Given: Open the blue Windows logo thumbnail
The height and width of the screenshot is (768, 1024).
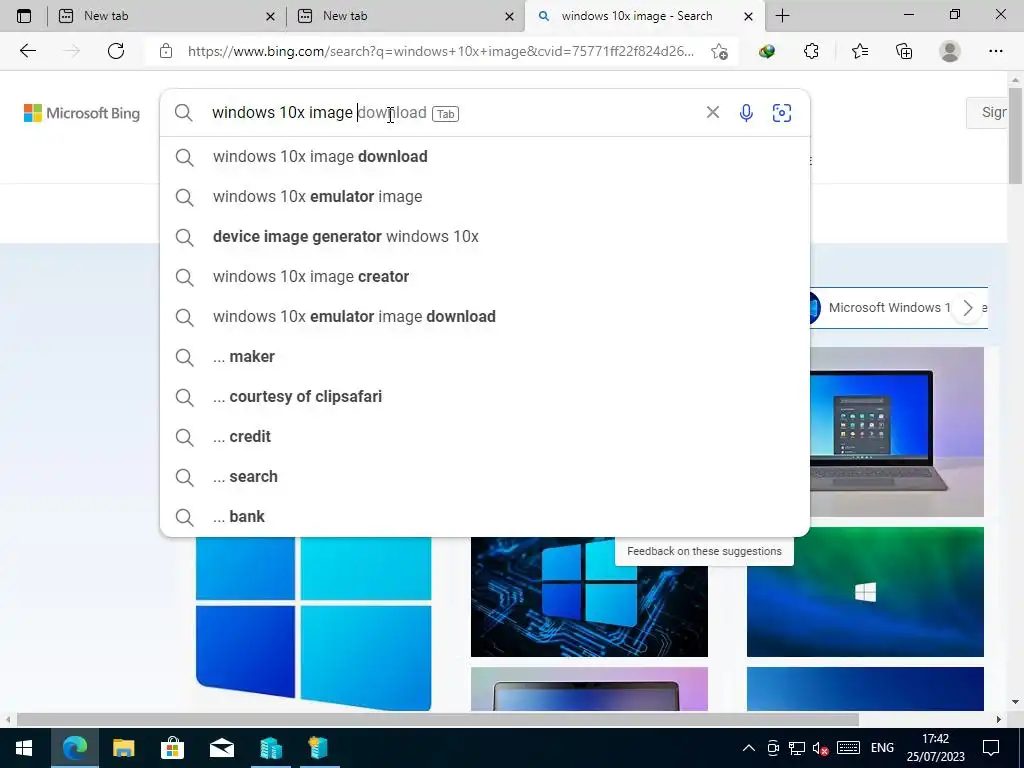Looking at the screenshot, I should 313,624.
